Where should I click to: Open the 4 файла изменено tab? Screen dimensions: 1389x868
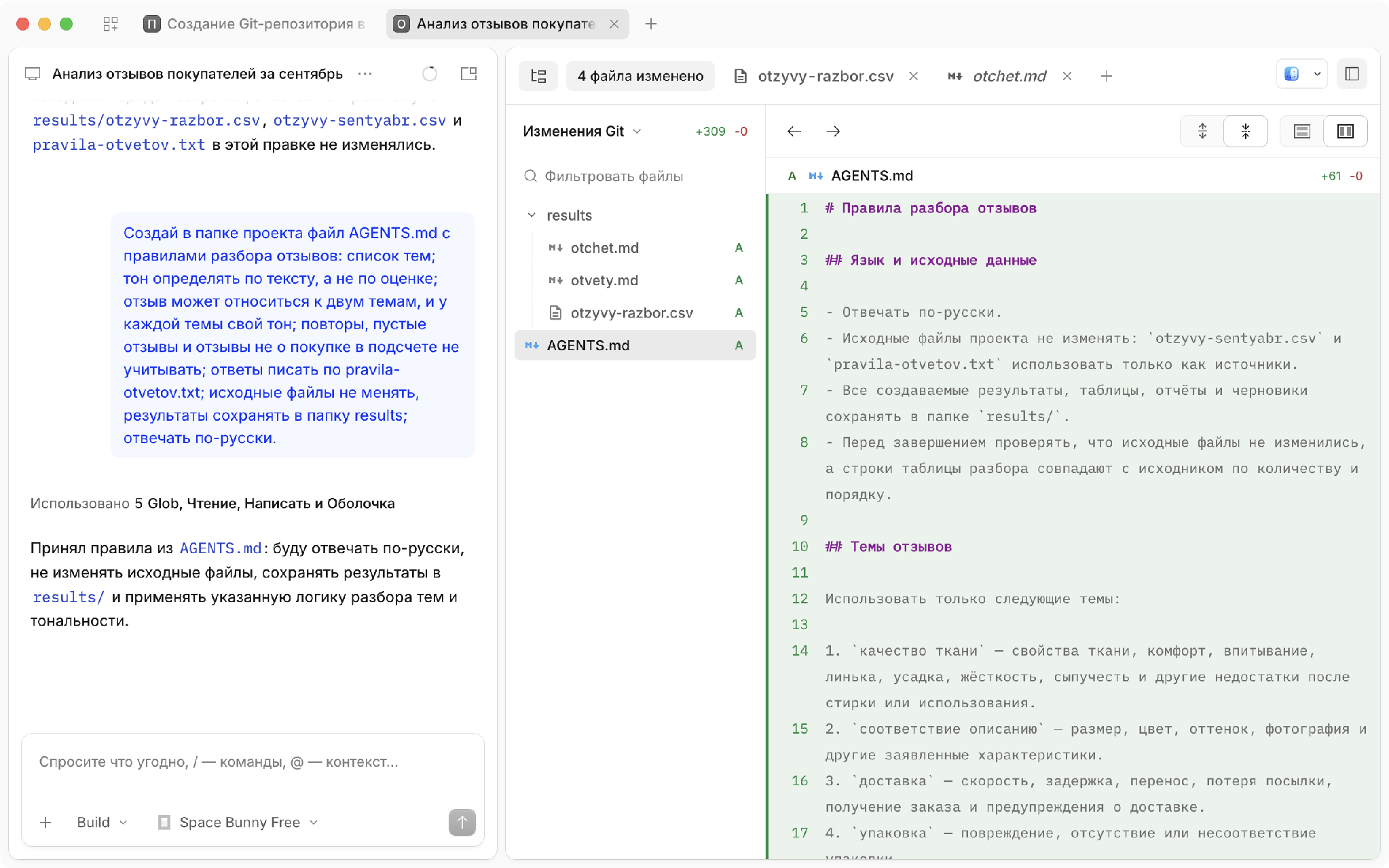[x=640, y=76]
